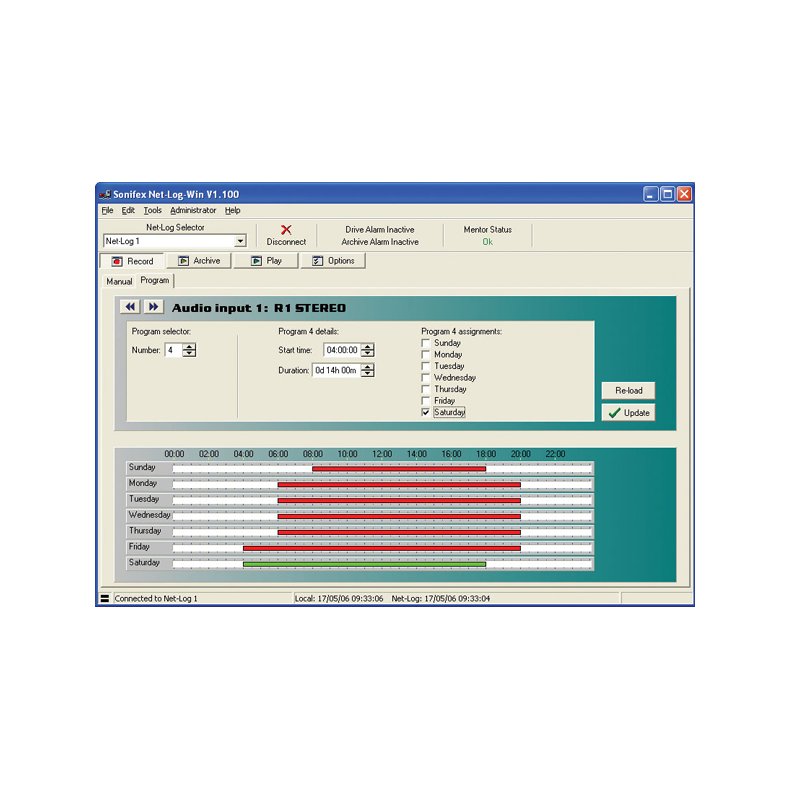Image resolution: width=790 pixels, height=790 pixels.
Task: Click the Drive Alarm Inactive text
Action: 380,230
